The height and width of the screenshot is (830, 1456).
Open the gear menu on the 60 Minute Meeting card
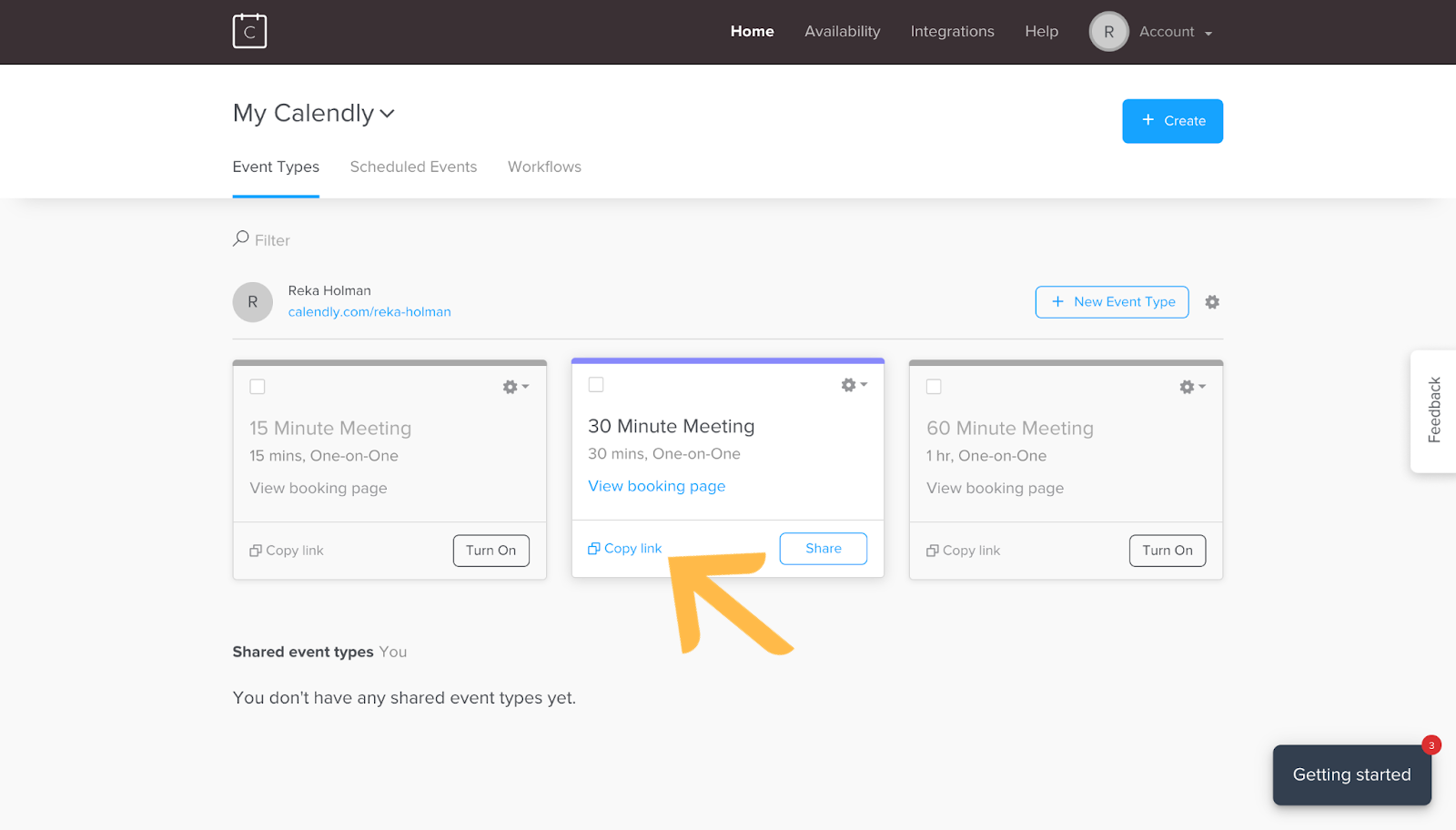[x=1188, y=386]
